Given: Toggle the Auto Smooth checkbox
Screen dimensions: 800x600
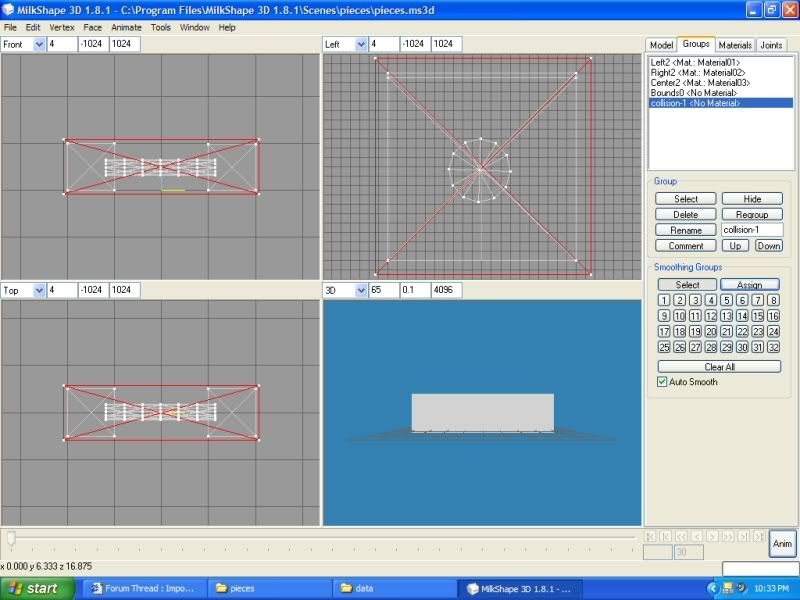Looking at the screenshot, I should 662,382.
